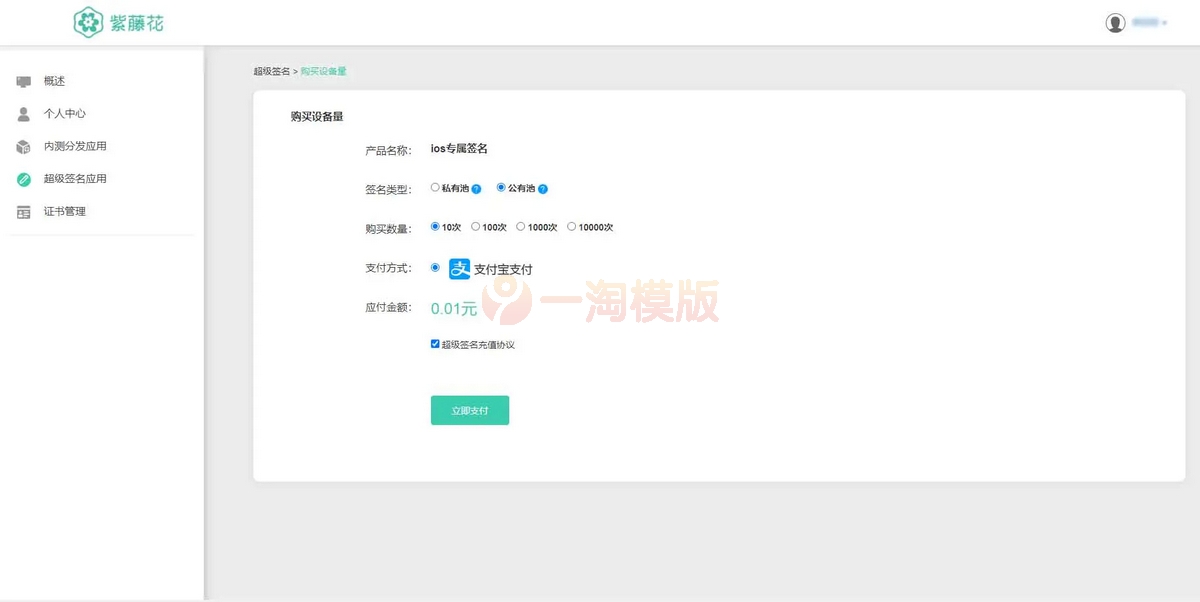
Task: Click the user avatar icon top right
Action: [x=1115, y=22]
